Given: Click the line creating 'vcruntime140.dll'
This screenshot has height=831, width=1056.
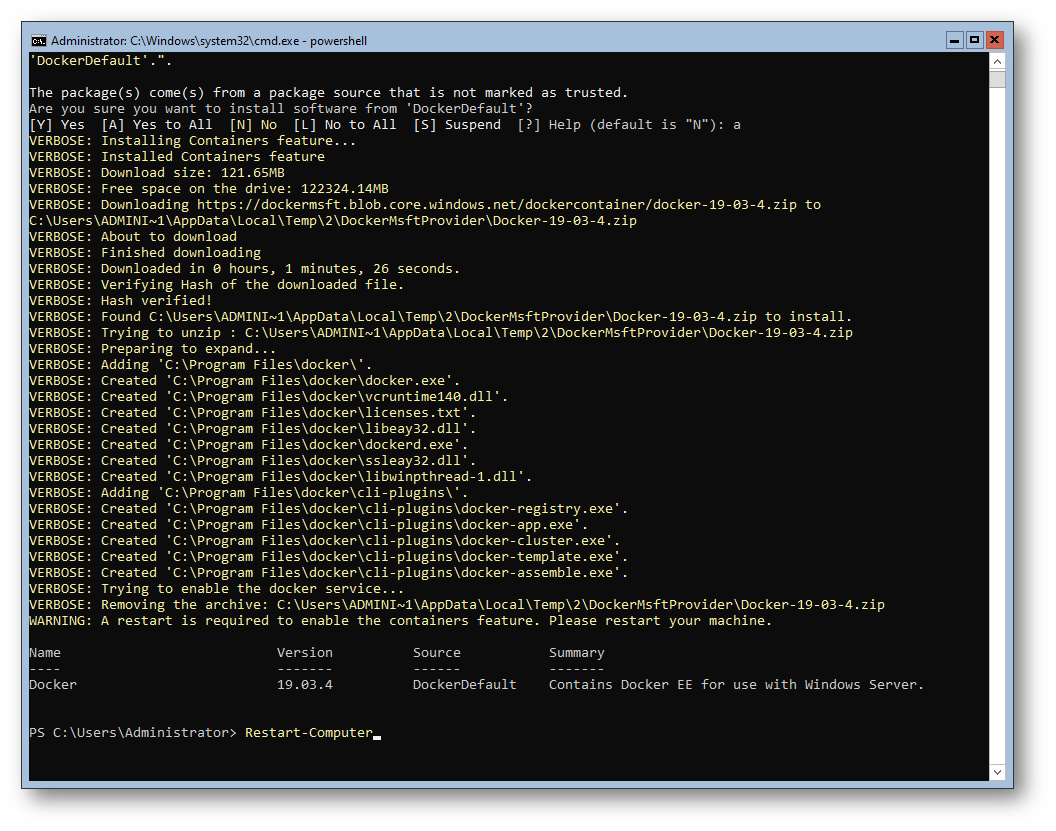Looking at the screenshot, I should point(268,397).
